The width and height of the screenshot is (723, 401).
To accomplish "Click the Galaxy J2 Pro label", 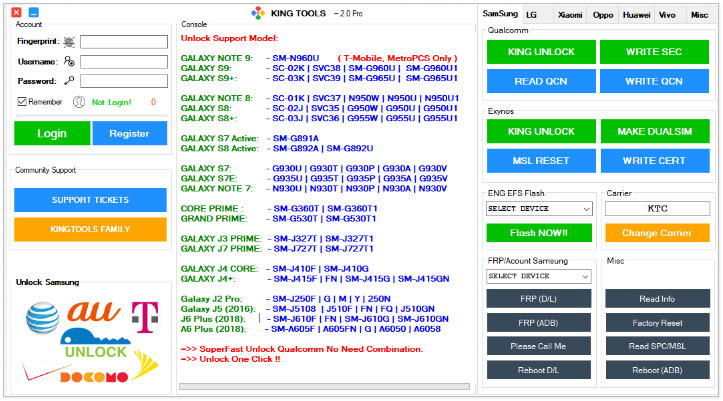I will point(211,299).
